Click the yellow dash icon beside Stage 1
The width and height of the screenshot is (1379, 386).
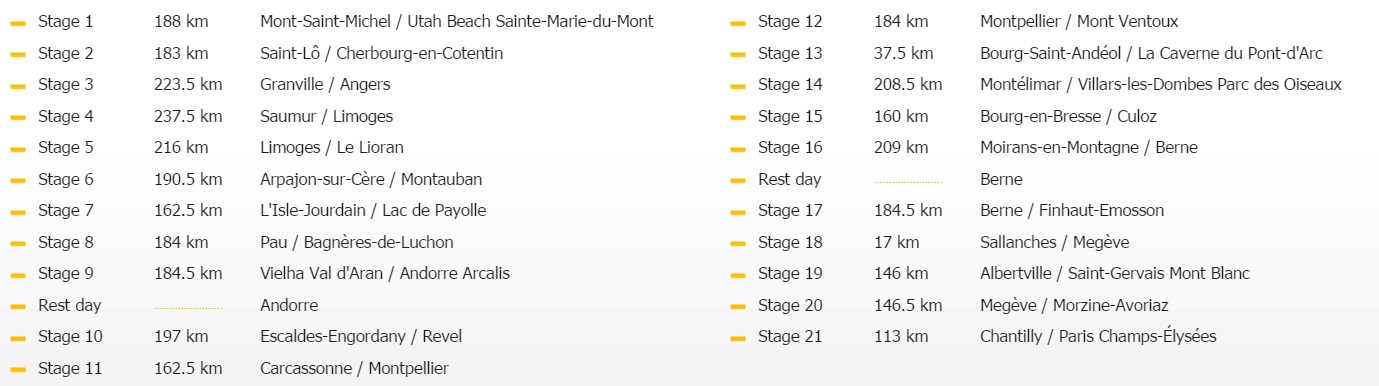(x=18, y=22)
